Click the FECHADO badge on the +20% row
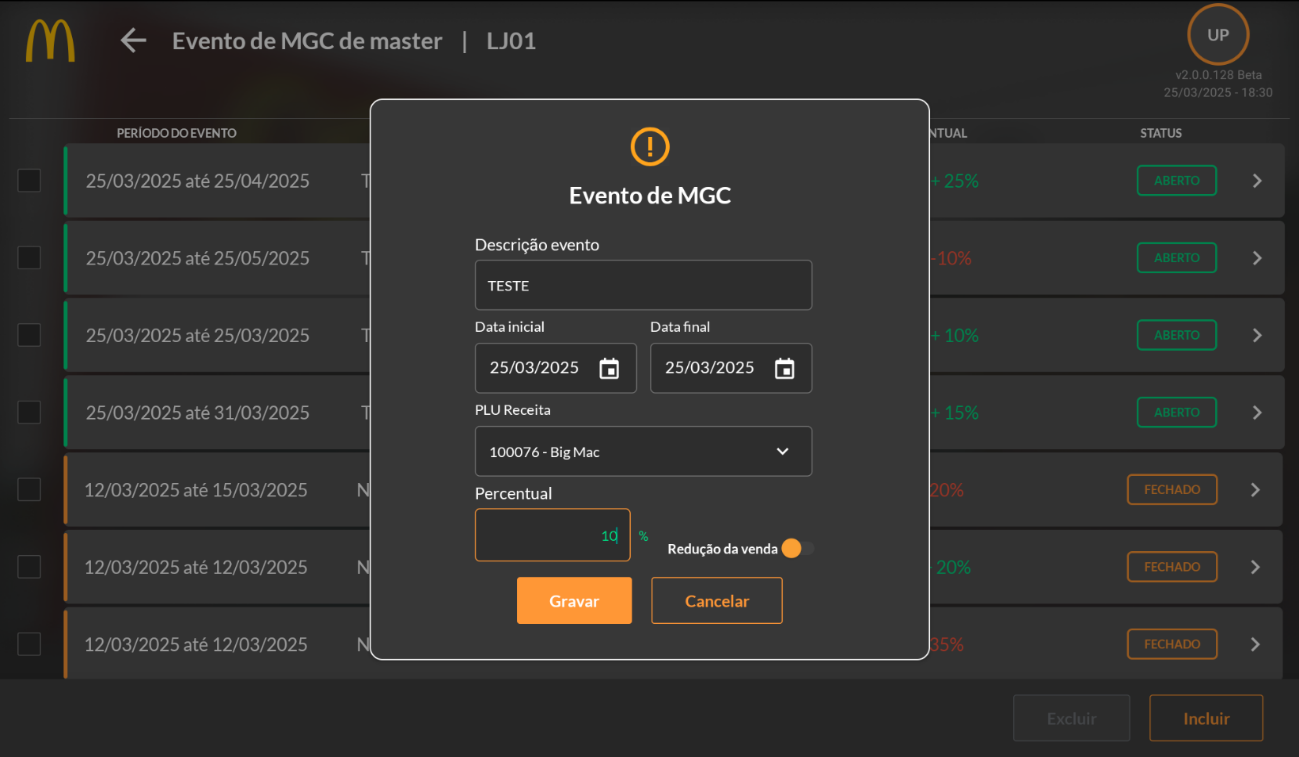1299x757 pixels. click(x=1172, y=567)
